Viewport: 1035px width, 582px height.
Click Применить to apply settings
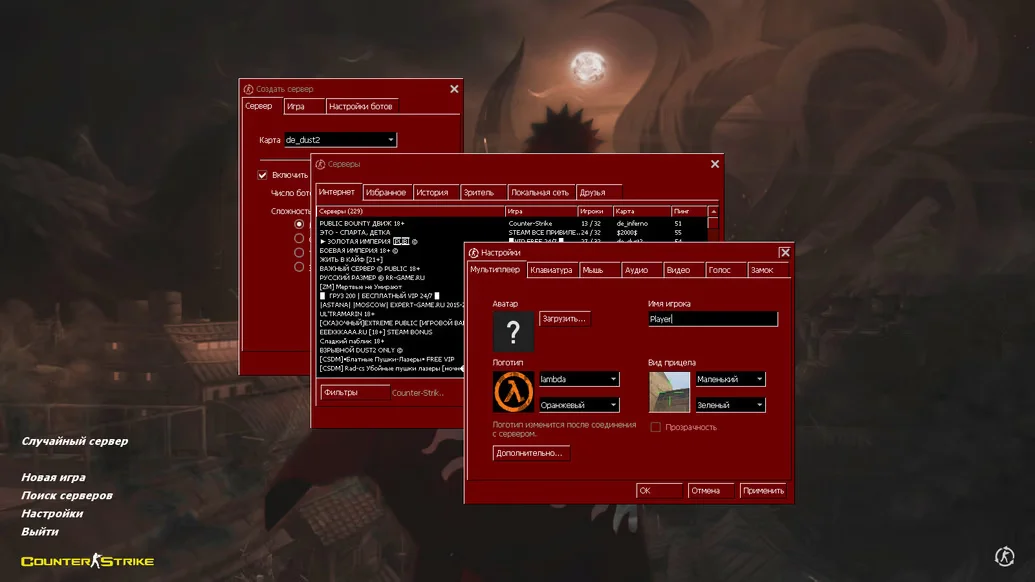click(763, 491)
